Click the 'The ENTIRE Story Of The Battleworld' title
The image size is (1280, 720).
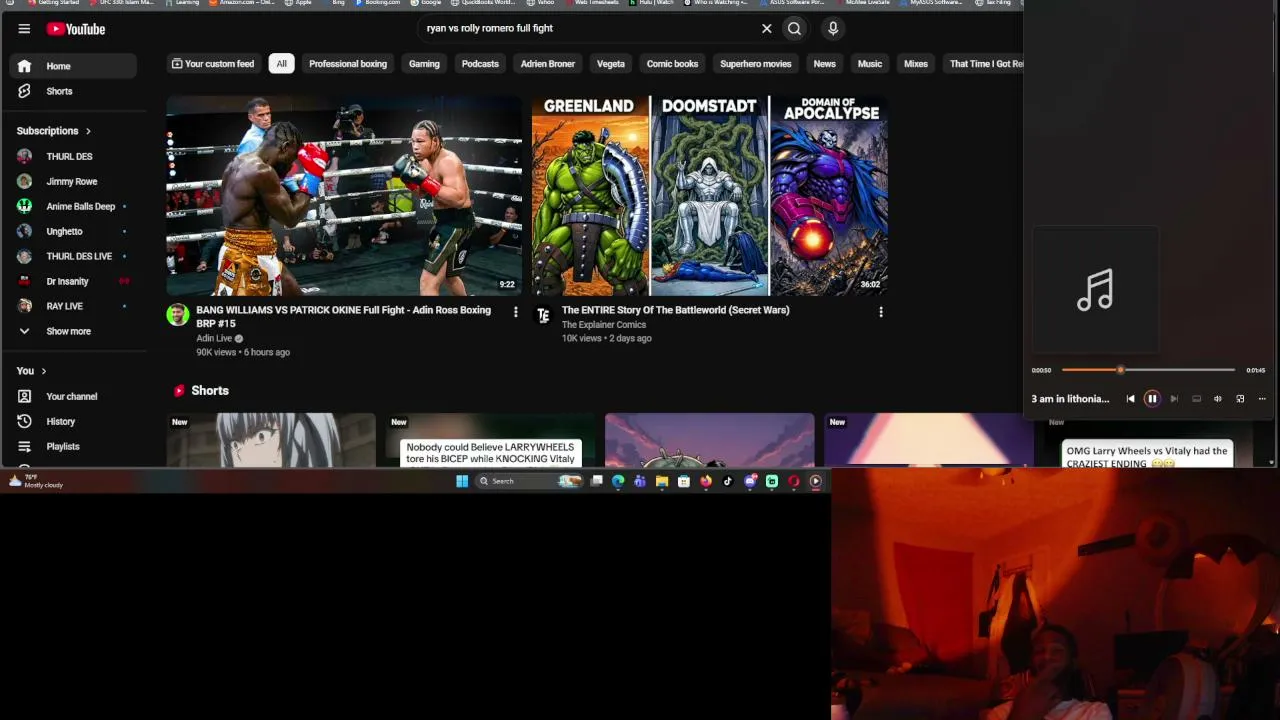point(676,310)
